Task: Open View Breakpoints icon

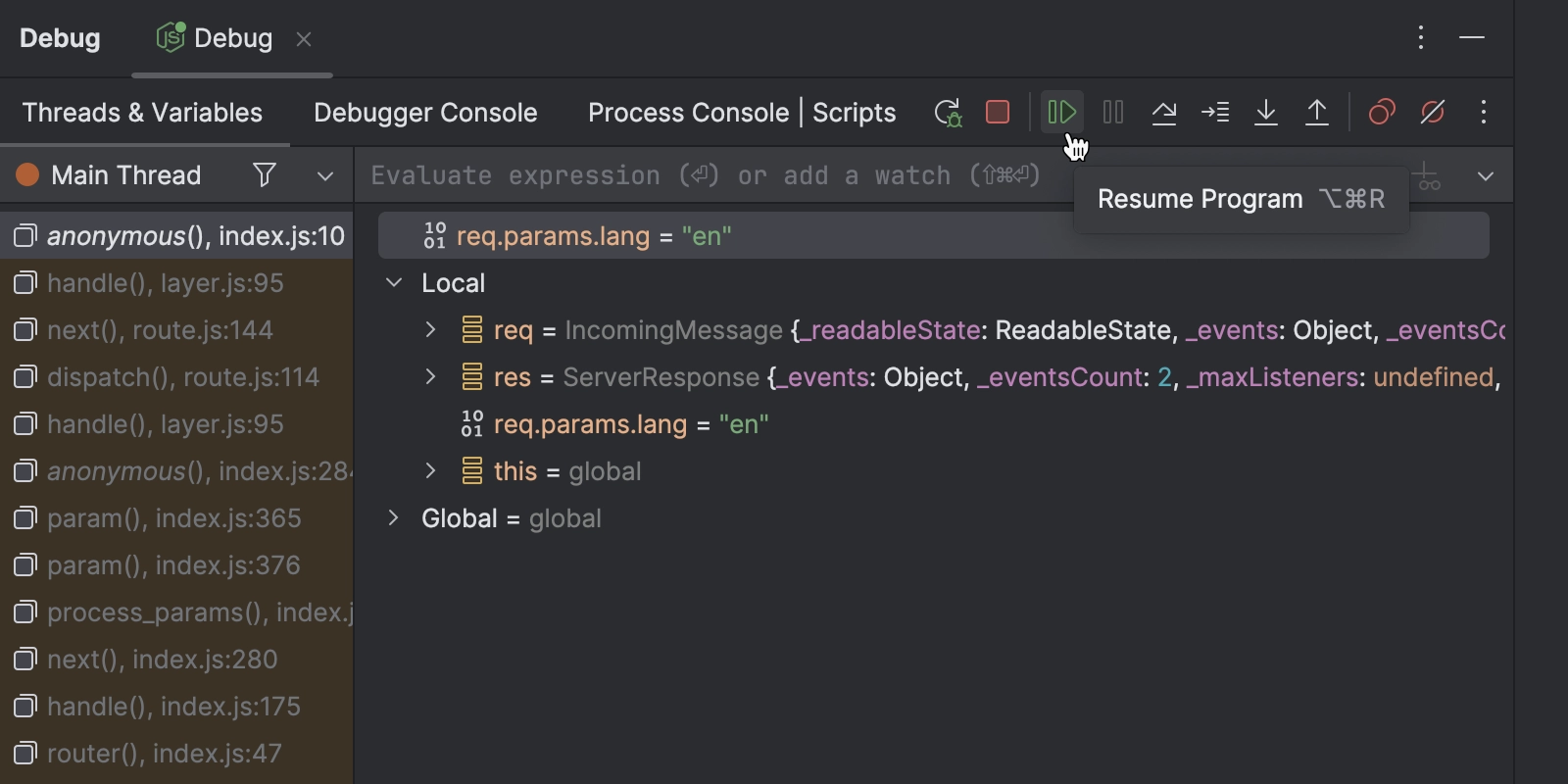Action: [1382, 113]
